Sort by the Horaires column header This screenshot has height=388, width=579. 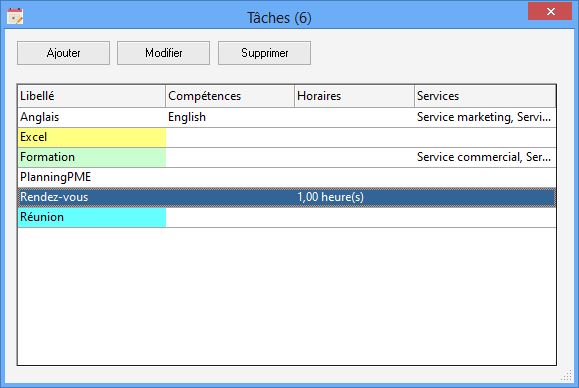(354, 96)
